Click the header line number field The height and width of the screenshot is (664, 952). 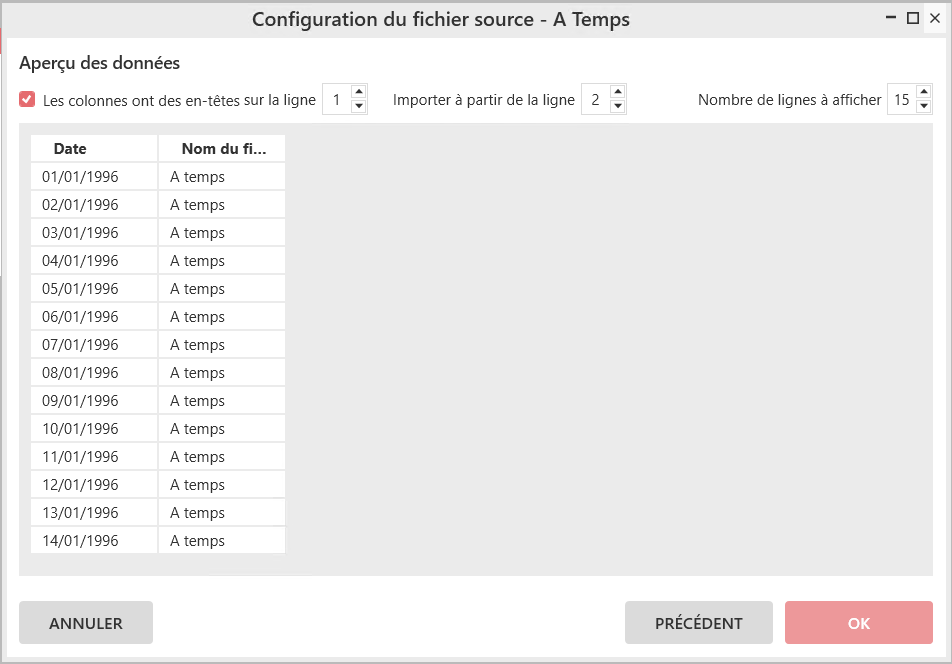(x=337, y=100)
